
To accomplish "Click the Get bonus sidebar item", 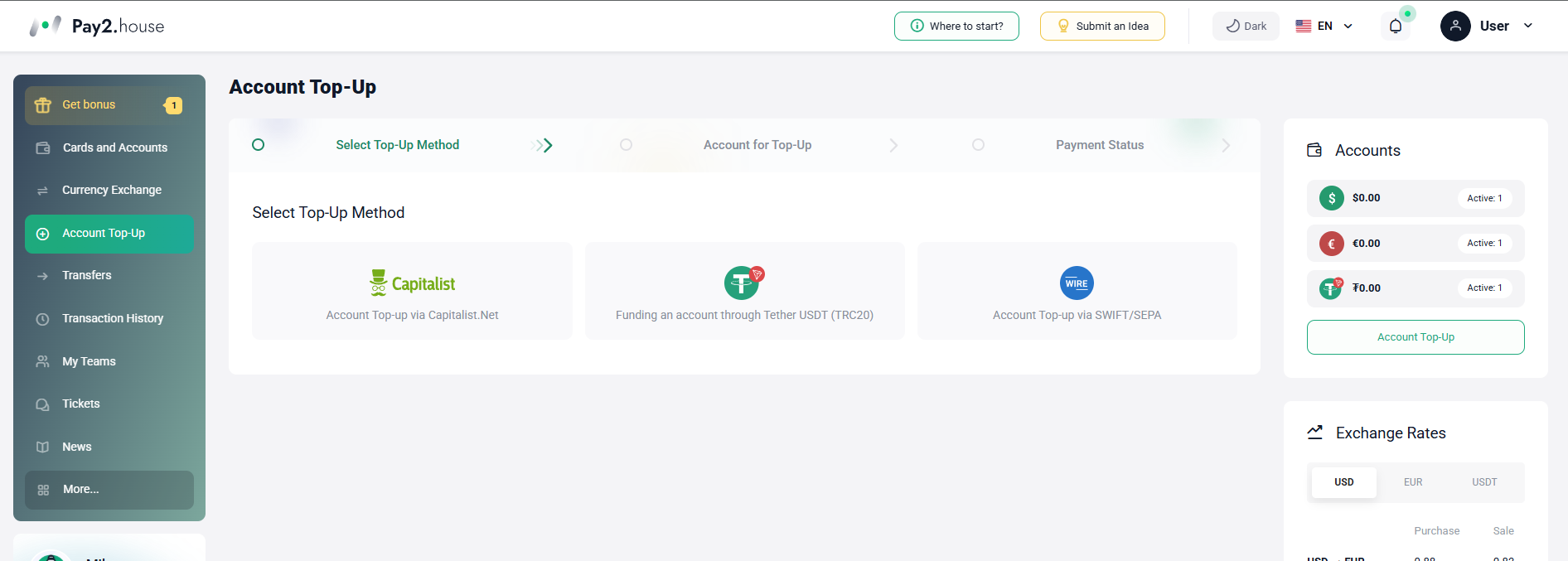I will [x=109, y=105].
